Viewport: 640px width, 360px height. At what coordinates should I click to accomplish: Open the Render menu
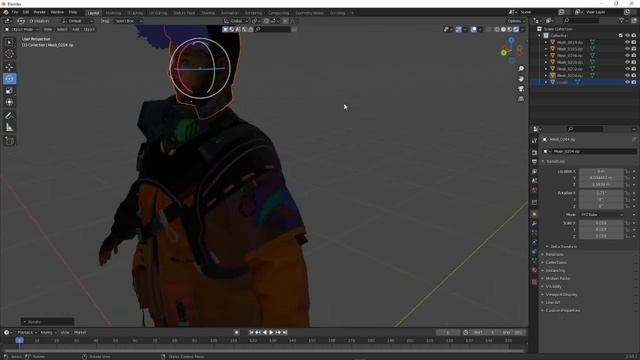click(x=40, y=12)
